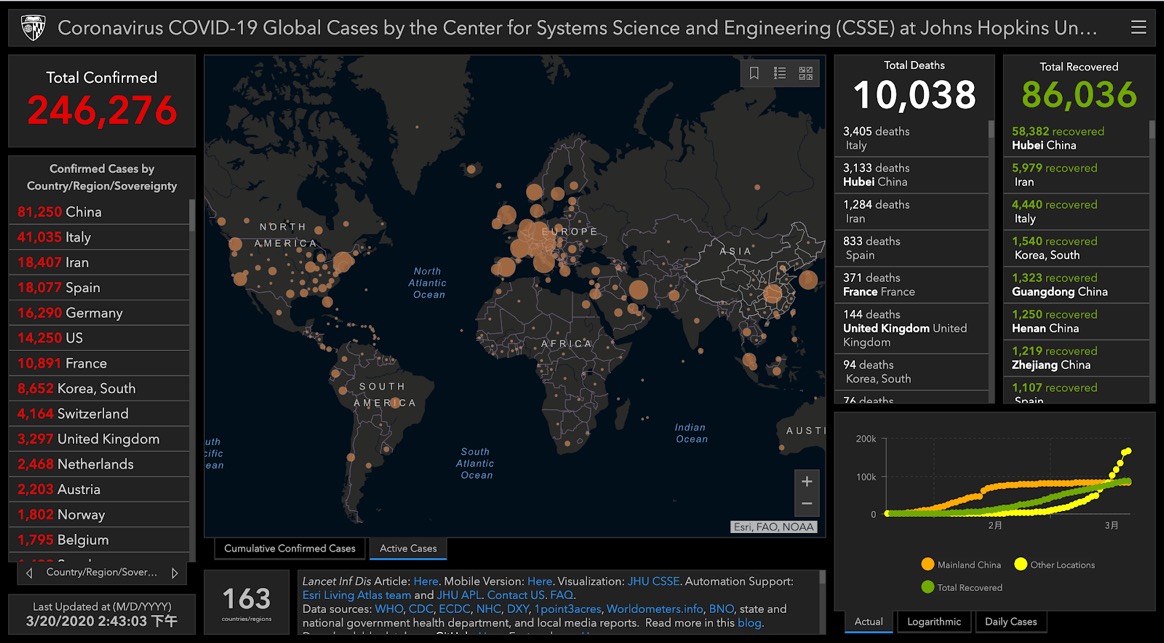
Task: Open the ECDC data source link
Action: 454,609
